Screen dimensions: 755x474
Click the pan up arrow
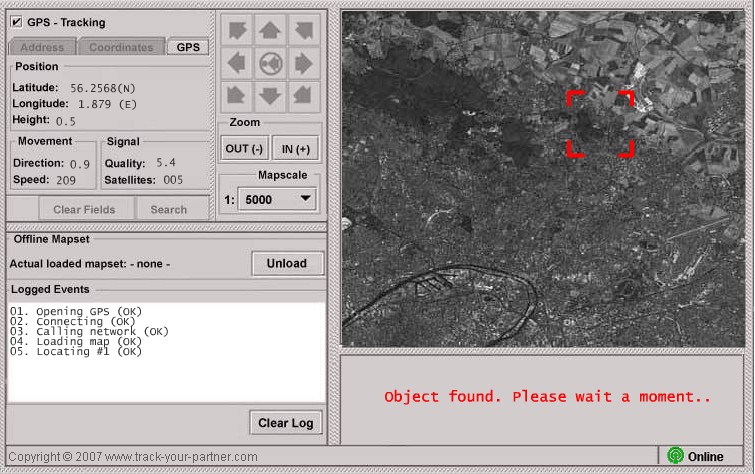(270, 31)
